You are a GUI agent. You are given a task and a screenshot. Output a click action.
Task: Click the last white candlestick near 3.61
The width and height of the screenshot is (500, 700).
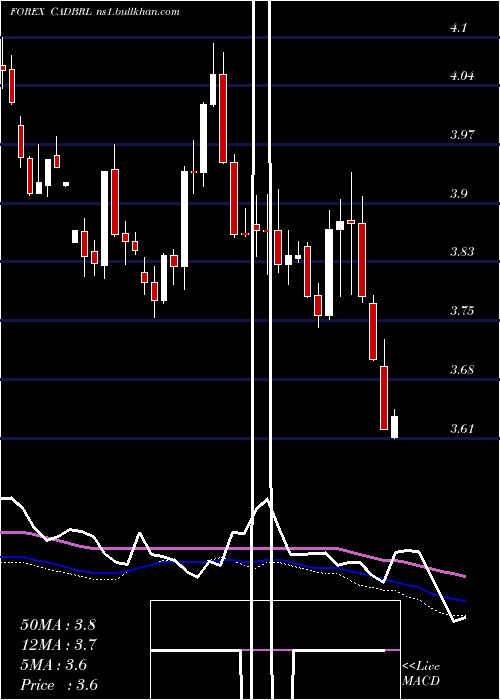[x=394, y=424]
